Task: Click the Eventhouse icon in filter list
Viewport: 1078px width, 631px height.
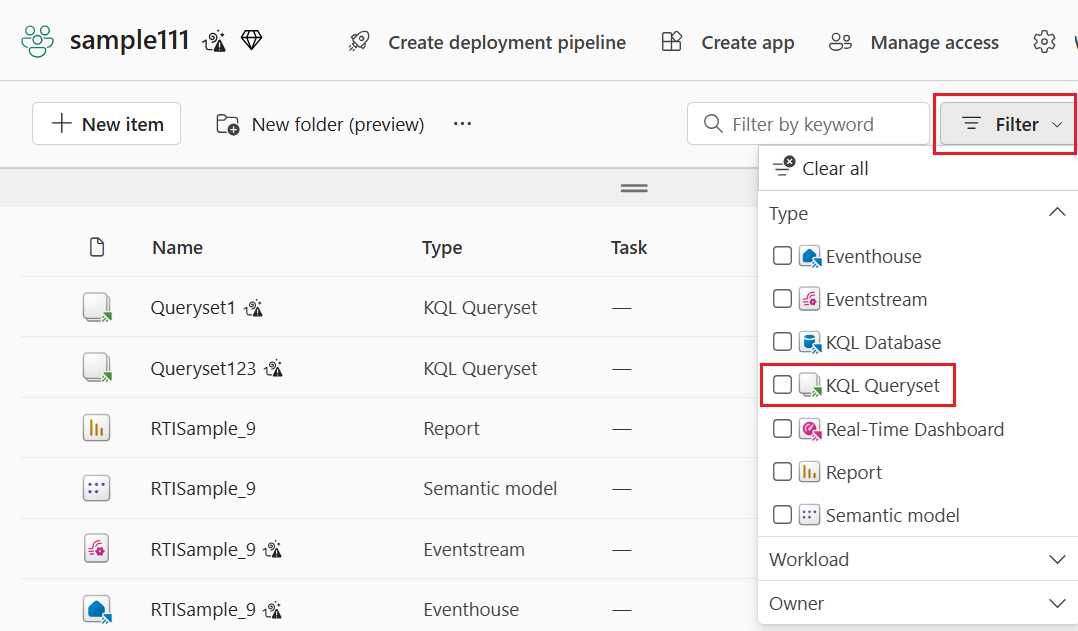Action: point(810,257)
